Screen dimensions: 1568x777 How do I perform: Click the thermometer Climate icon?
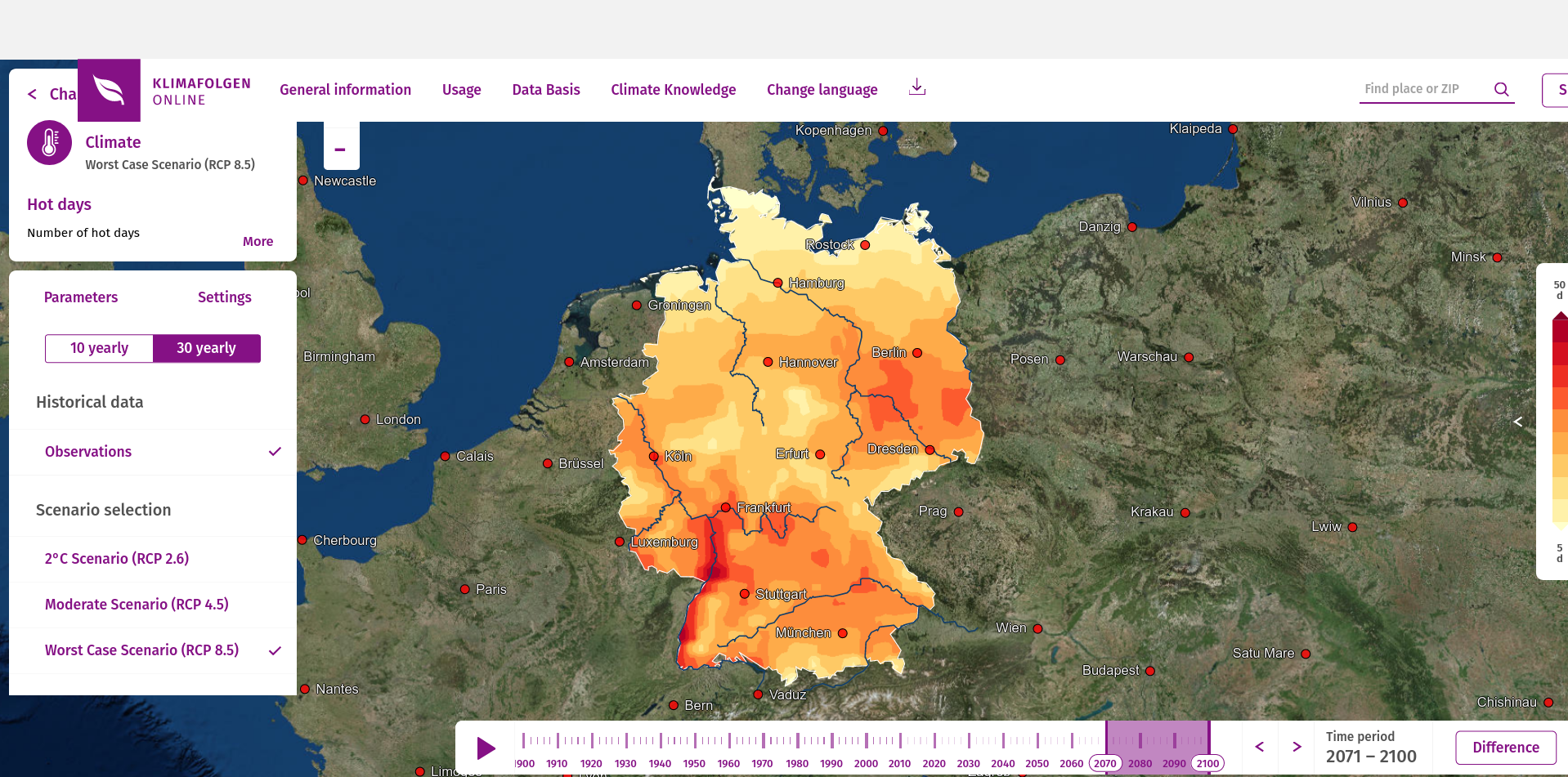point(50,142)
